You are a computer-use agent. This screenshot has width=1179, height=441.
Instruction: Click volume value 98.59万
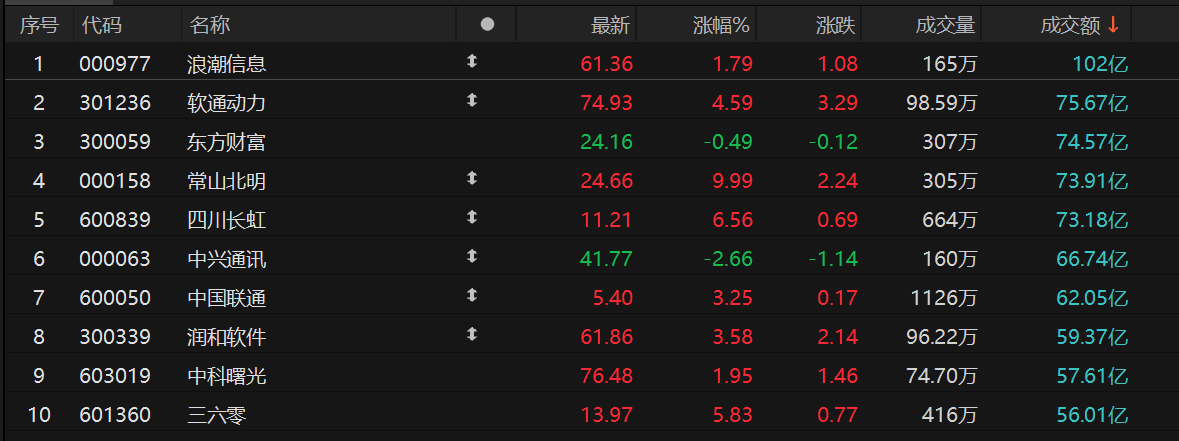click(x=942, y=104)
